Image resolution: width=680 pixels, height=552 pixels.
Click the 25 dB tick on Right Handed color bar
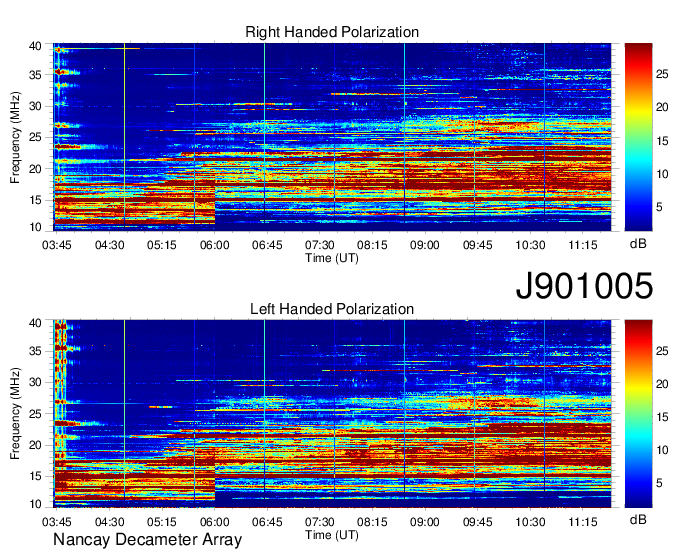[x=662, y=74]
